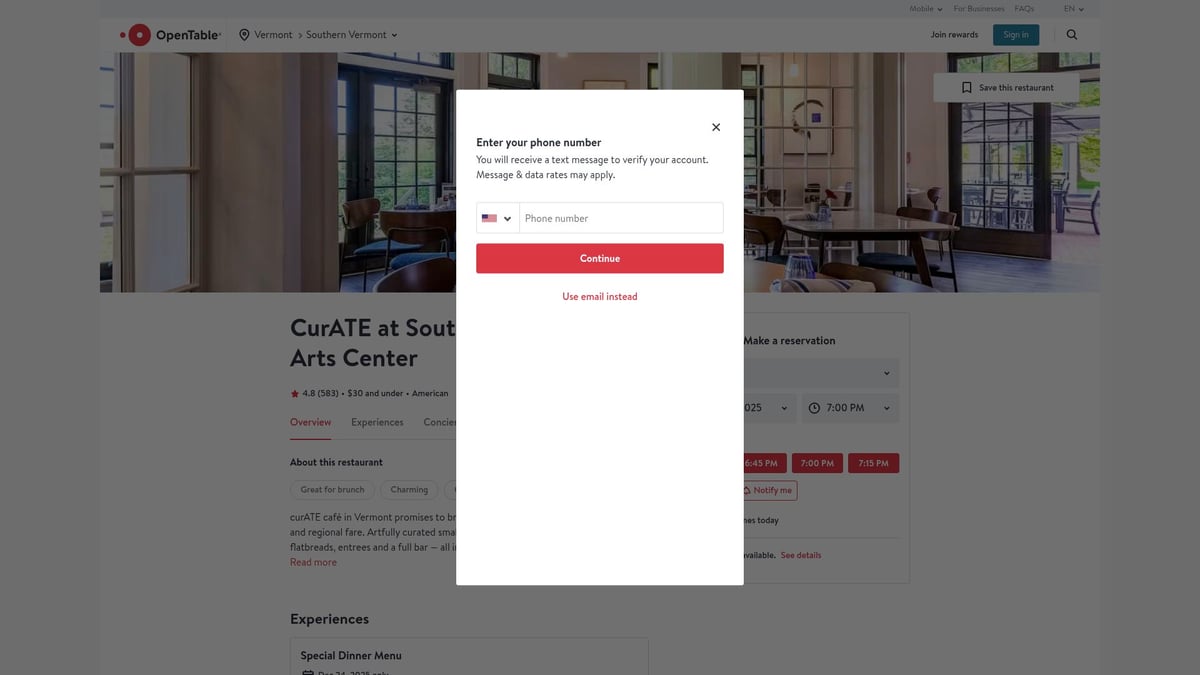Click the star rating icon
This screenshot has width=1200, height=675.
[x=295, y=394]
